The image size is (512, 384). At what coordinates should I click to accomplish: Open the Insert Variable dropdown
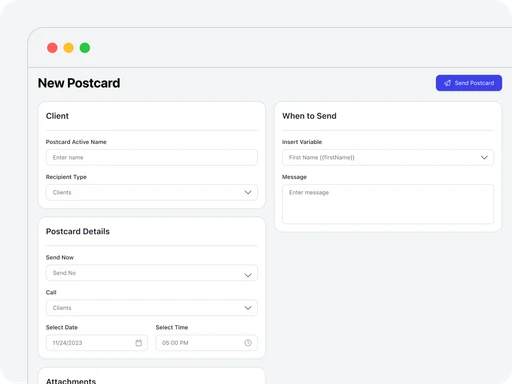(x=388, y=157)
